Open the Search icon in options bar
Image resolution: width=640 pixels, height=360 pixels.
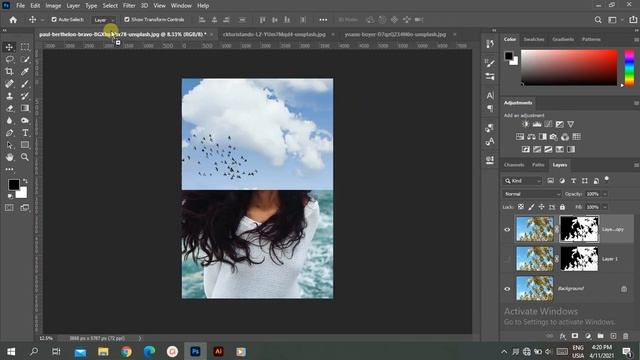598,20
